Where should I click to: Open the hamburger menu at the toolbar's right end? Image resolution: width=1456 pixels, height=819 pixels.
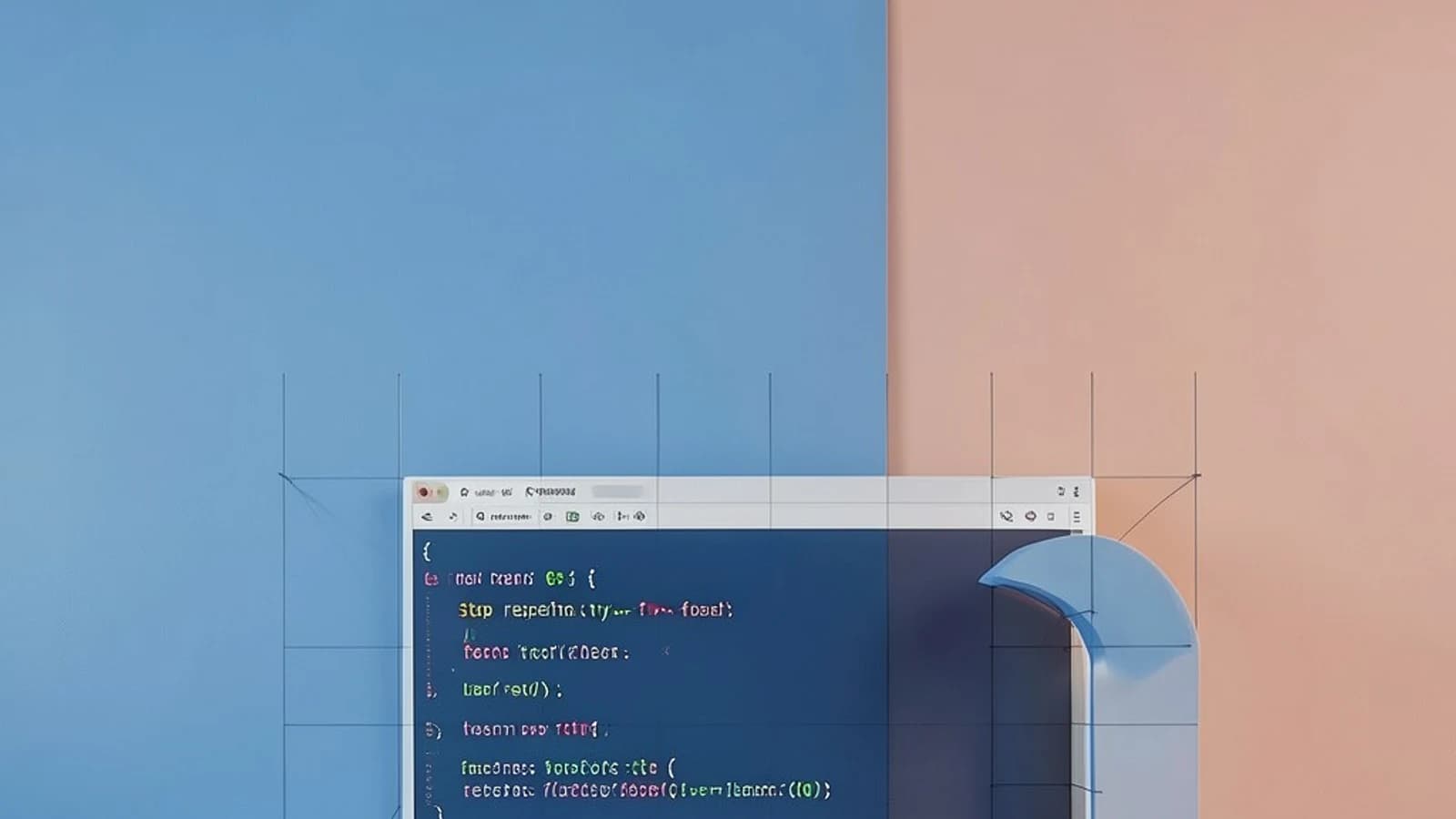tap(1076, 516)
